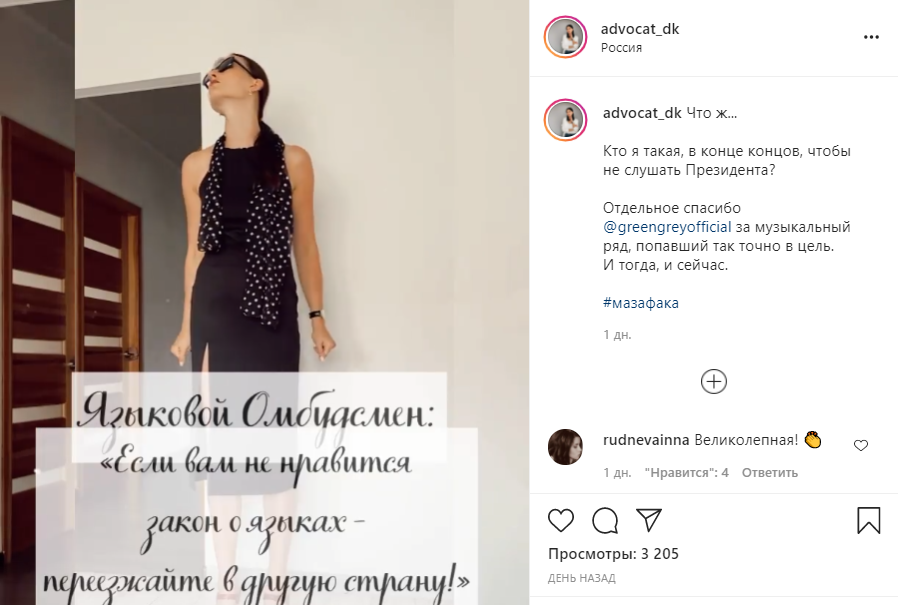The height and width of the screenshot is (605, 898).
Task: Share post using paper plane icon
Action: [649, 520]
